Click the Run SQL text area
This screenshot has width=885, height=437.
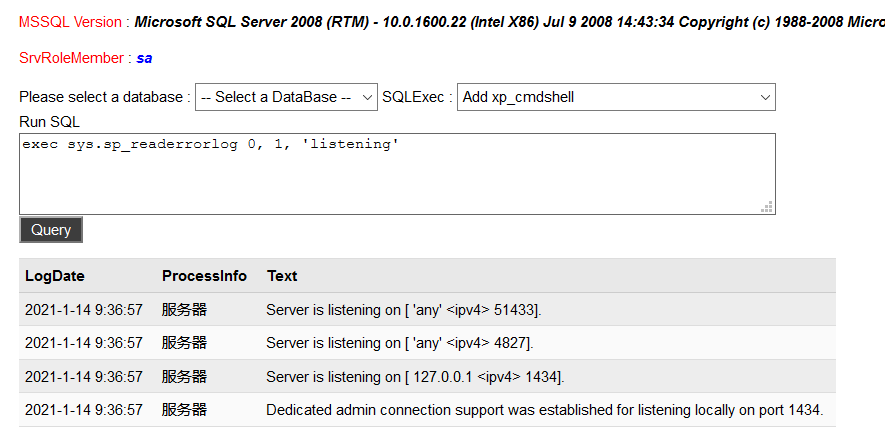pos(397,174)
